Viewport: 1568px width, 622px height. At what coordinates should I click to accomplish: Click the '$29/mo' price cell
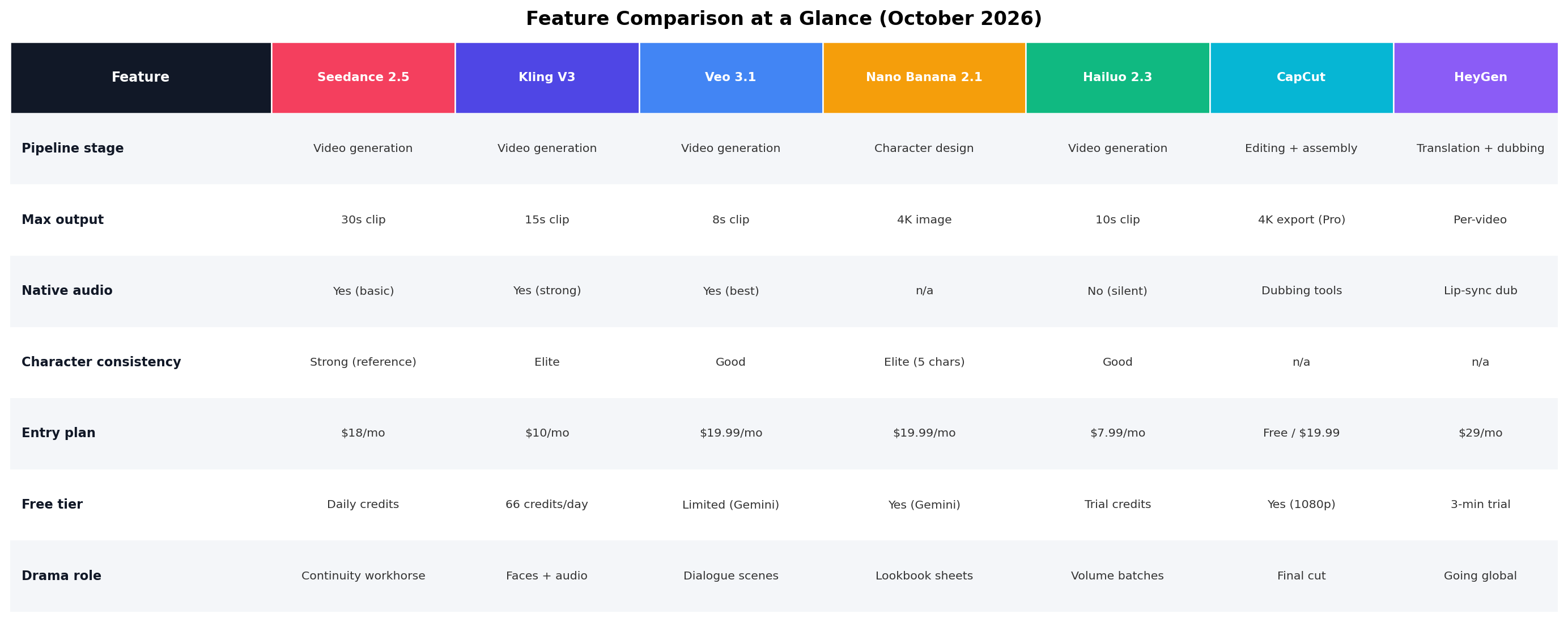click(1480, 433)
